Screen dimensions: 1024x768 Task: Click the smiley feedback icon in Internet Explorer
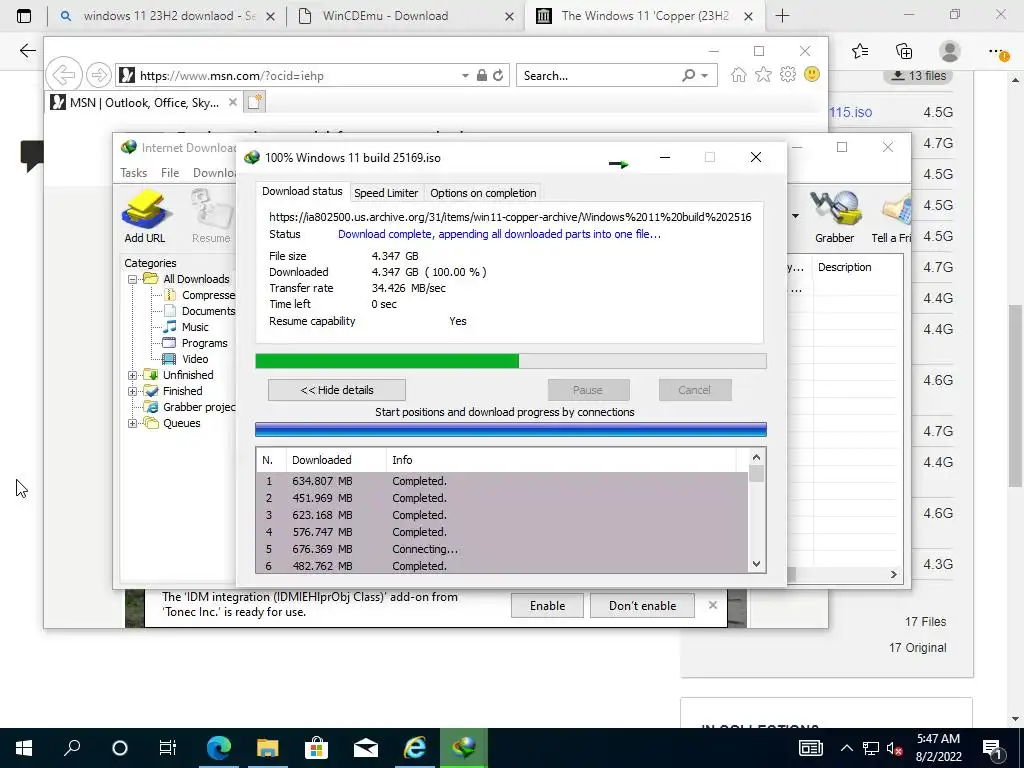tap(812, 74)
